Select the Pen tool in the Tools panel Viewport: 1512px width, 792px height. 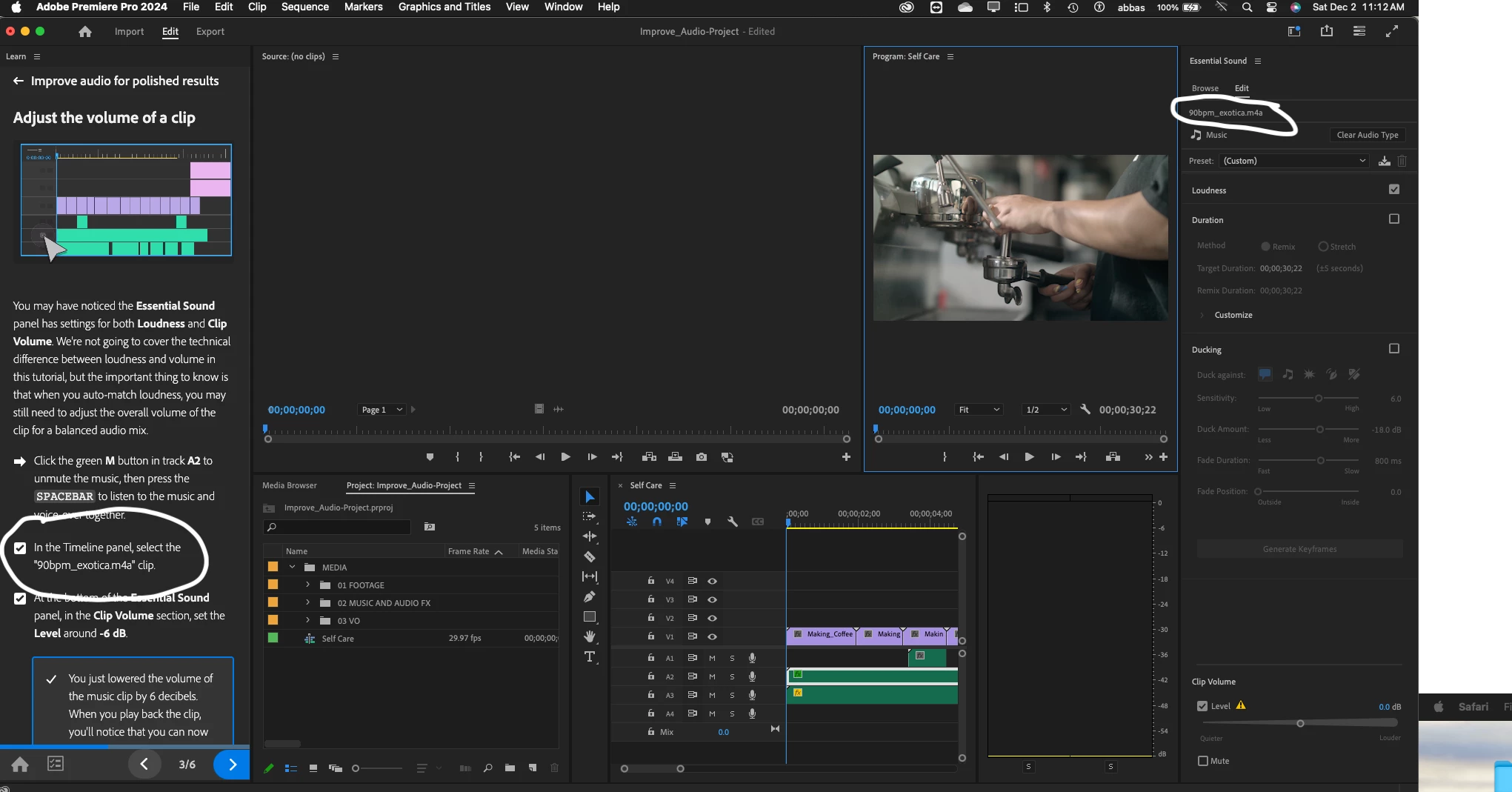590,596
